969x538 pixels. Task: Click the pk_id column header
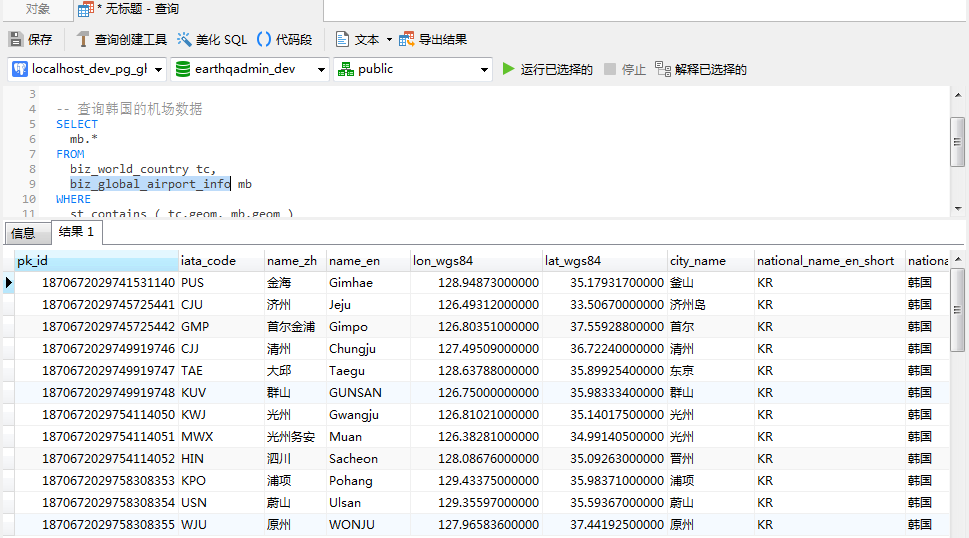(96, 261)
